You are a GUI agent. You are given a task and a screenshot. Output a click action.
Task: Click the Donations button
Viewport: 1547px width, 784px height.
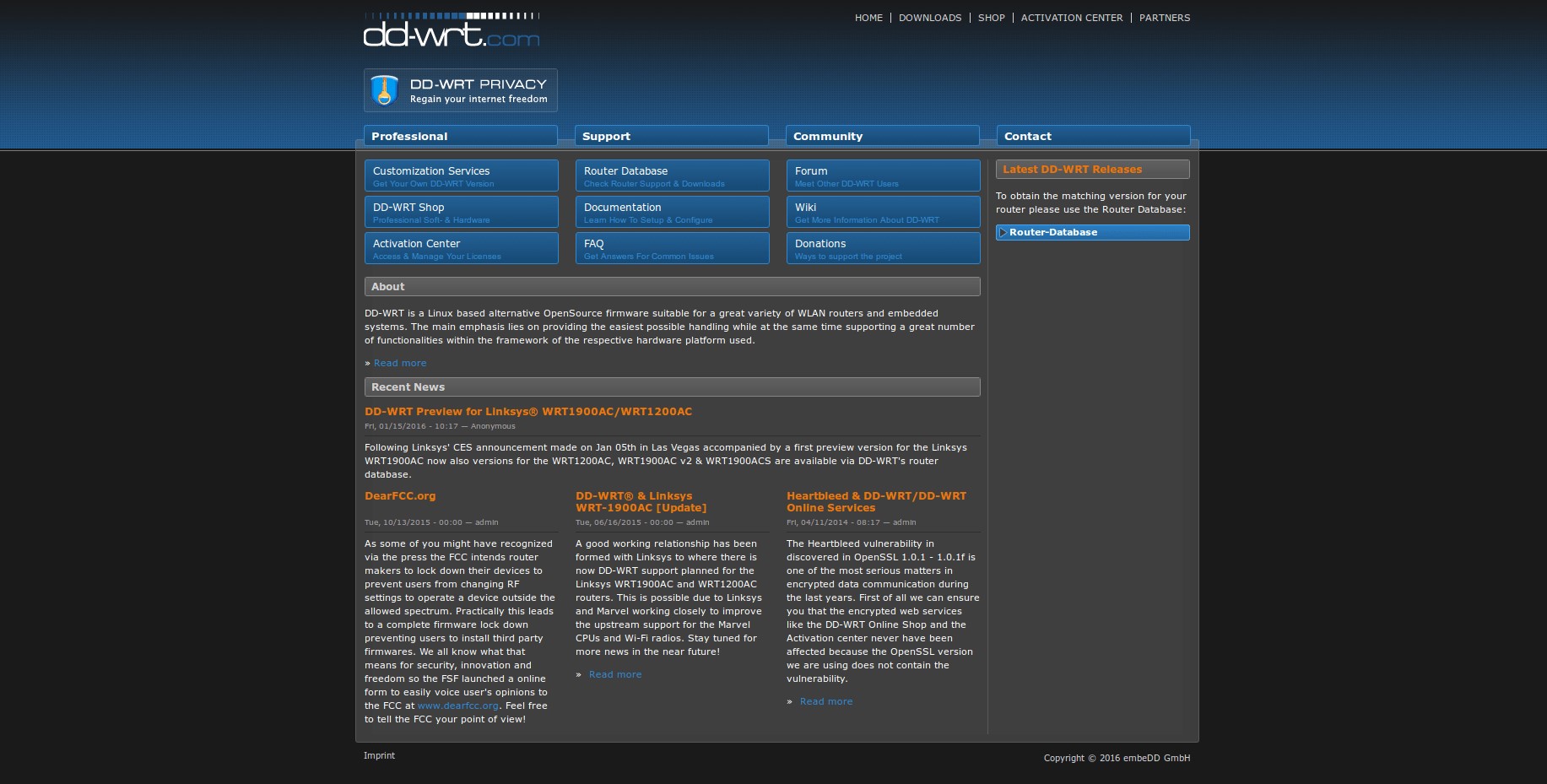click(883, 248)
